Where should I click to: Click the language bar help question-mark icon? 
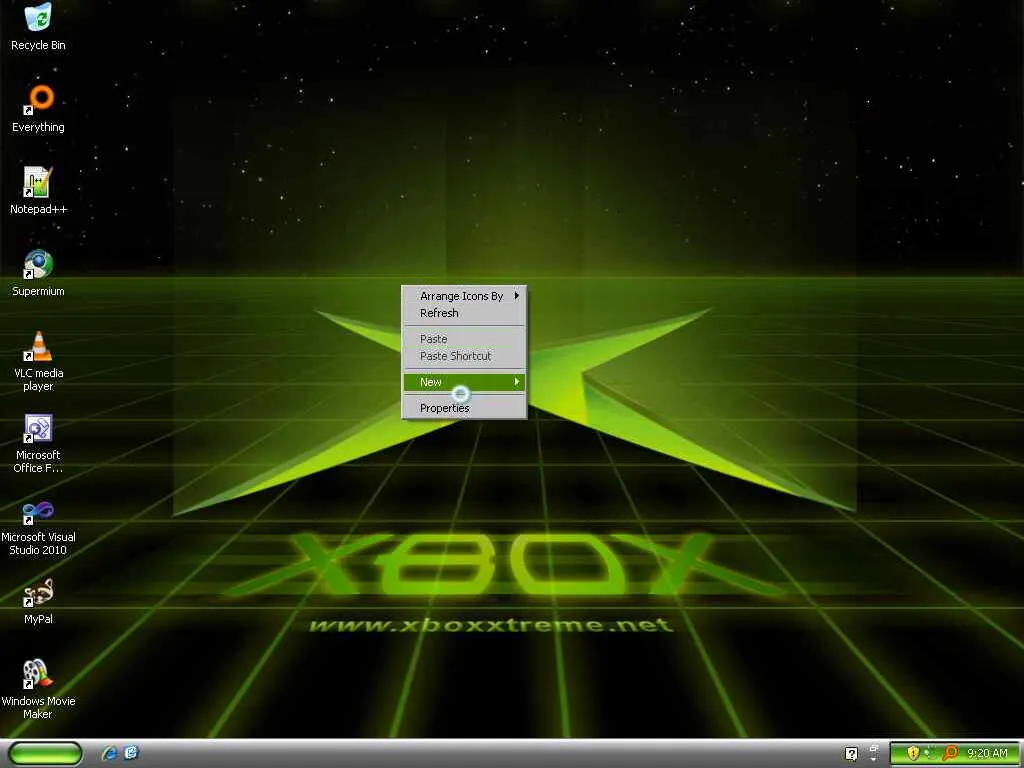[851, 754]
